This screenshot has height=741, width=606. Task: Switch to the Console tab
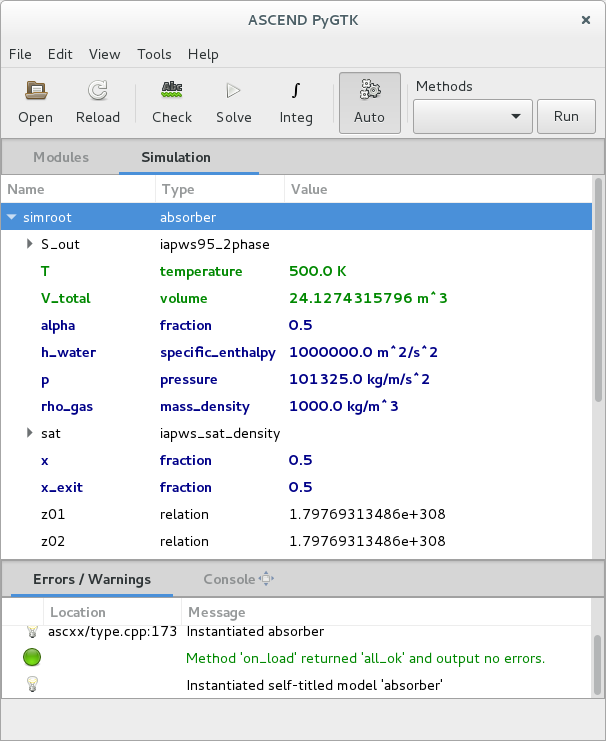(229, 579)
